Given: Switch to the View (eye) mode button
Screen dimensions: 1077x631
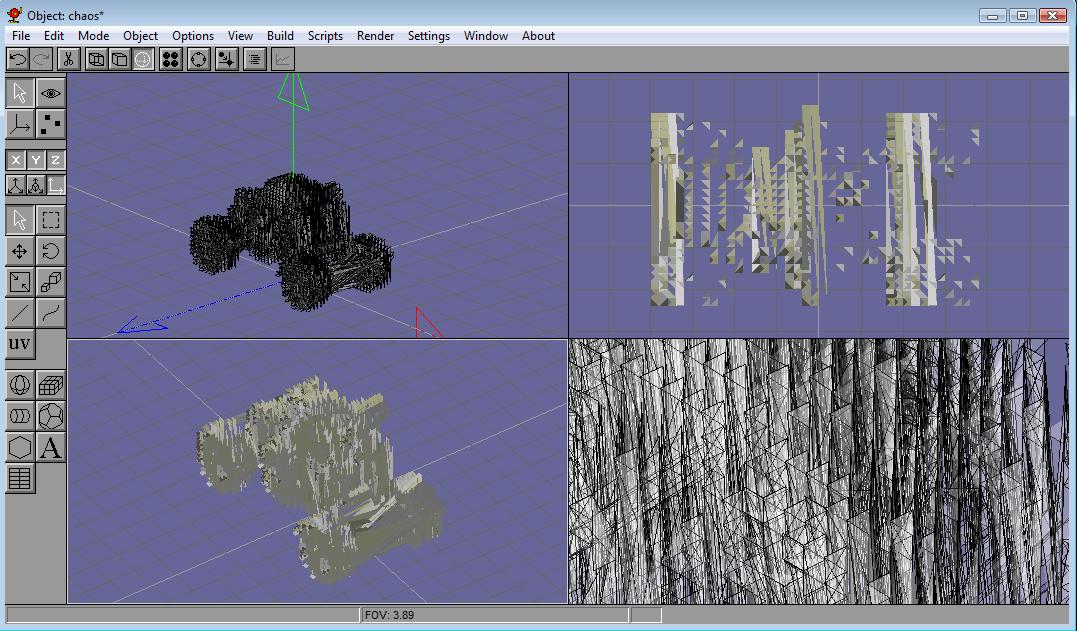Looking at the screenshot, I should (x=50, y=93).
